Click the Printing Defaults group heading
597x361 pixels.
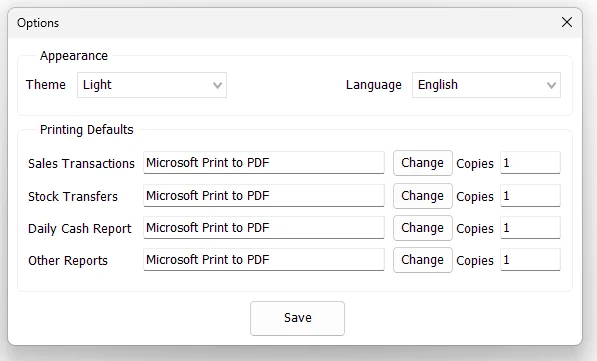pyautogui.click(x=87, y=130)
